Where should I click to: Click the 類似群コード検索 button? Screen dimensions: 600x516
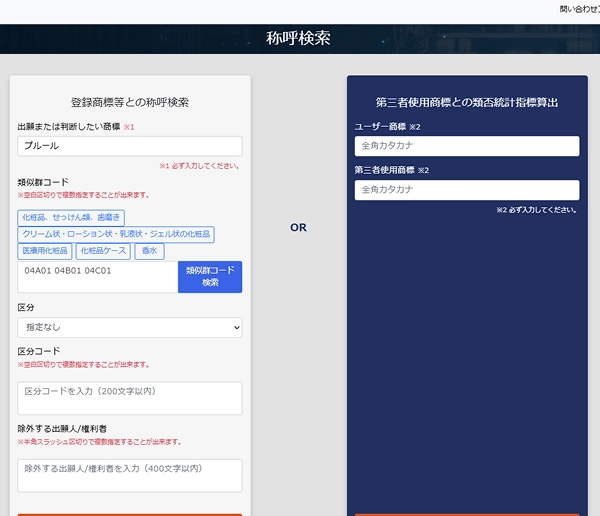(x=210, y=277)
